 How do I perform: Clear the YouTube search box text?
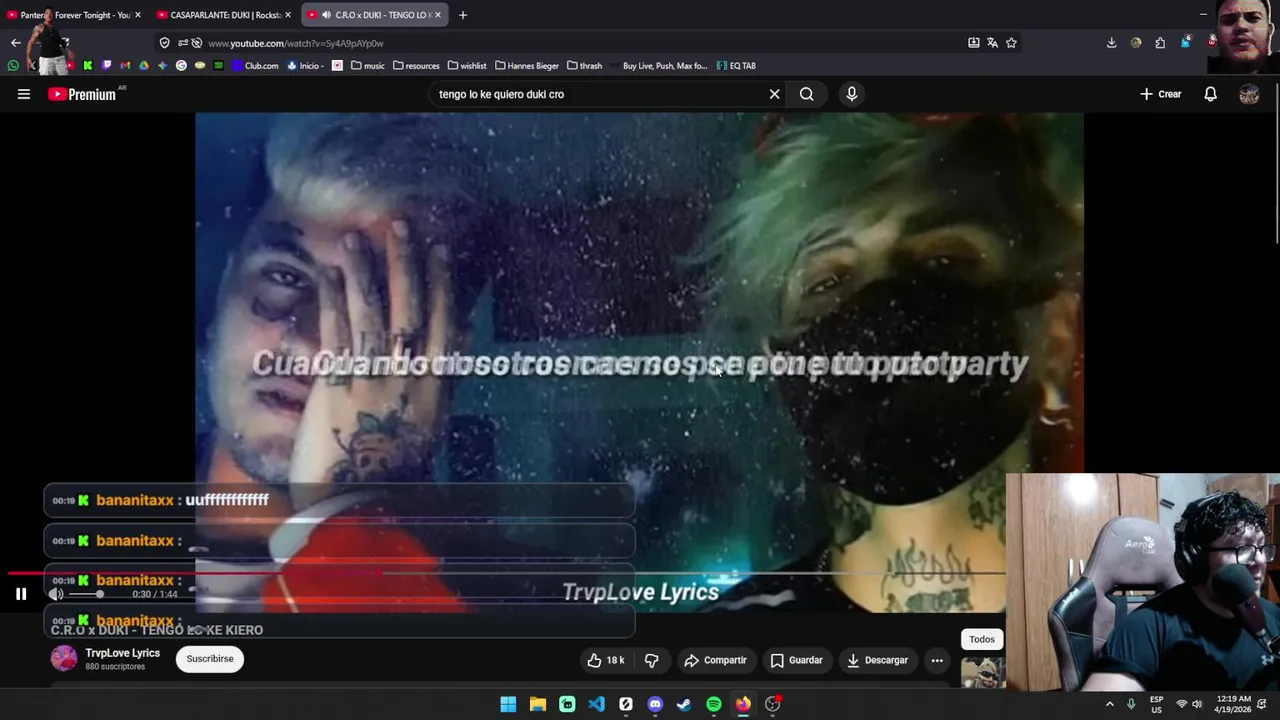[774, 94]
